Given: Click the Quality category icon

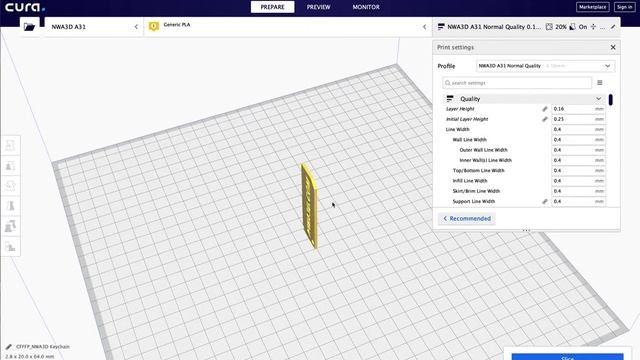Looking at the screenshot, I should click(x=450, y=99).
